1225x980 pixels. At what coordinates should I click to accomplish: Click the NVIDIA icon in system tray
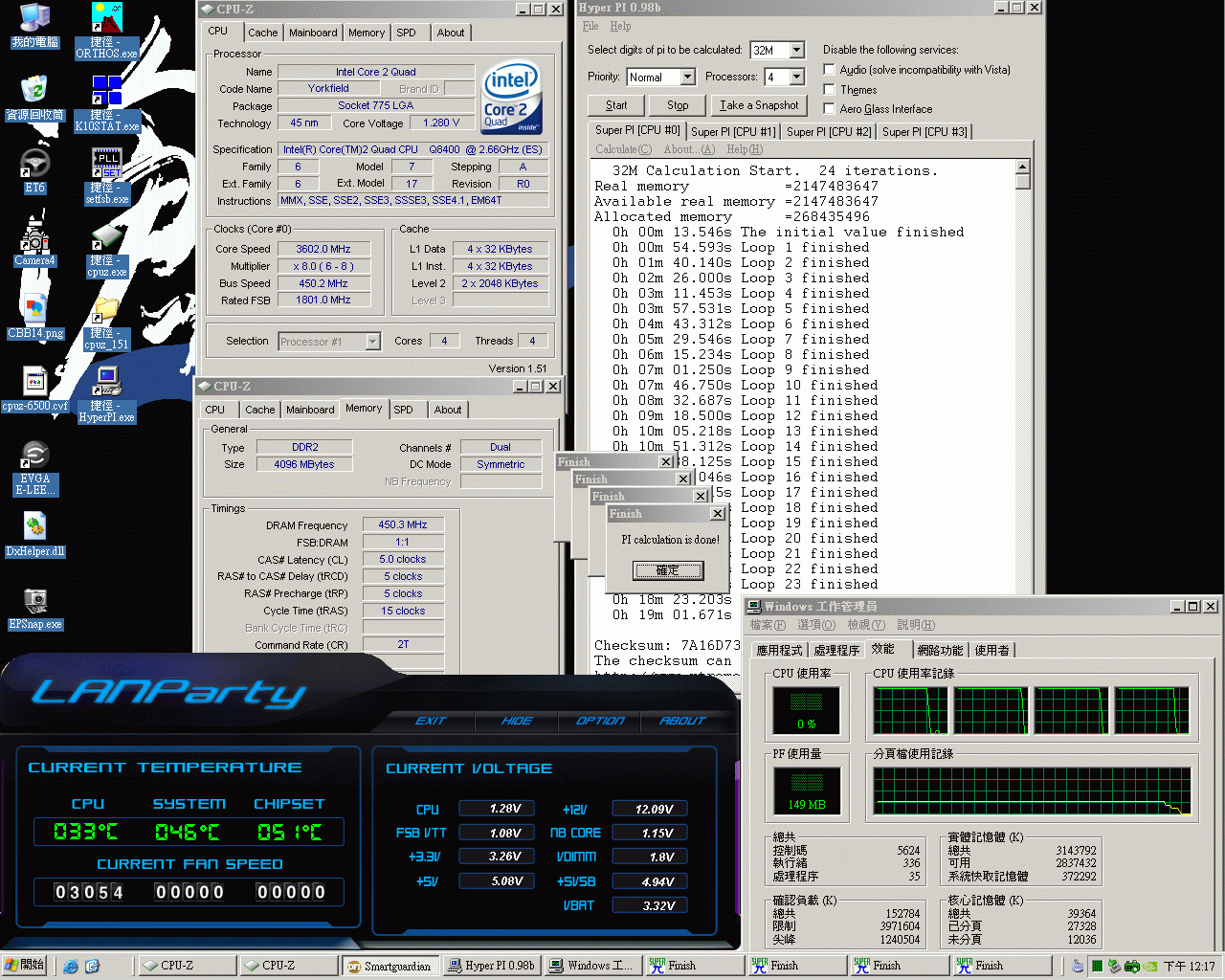point(1151,967)
